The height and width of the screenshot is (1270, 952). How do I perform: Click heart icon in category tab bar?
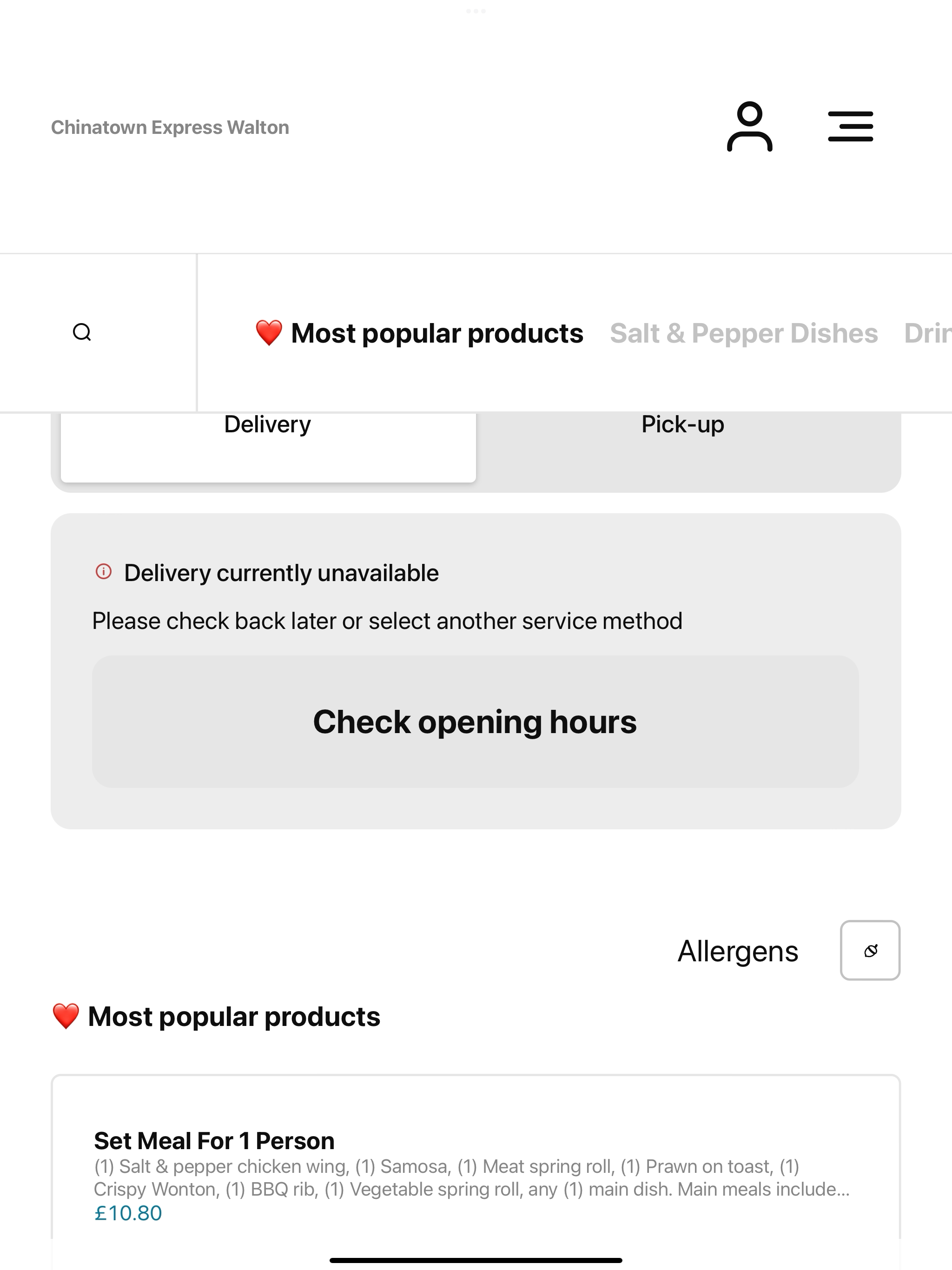tap(269, 333)
